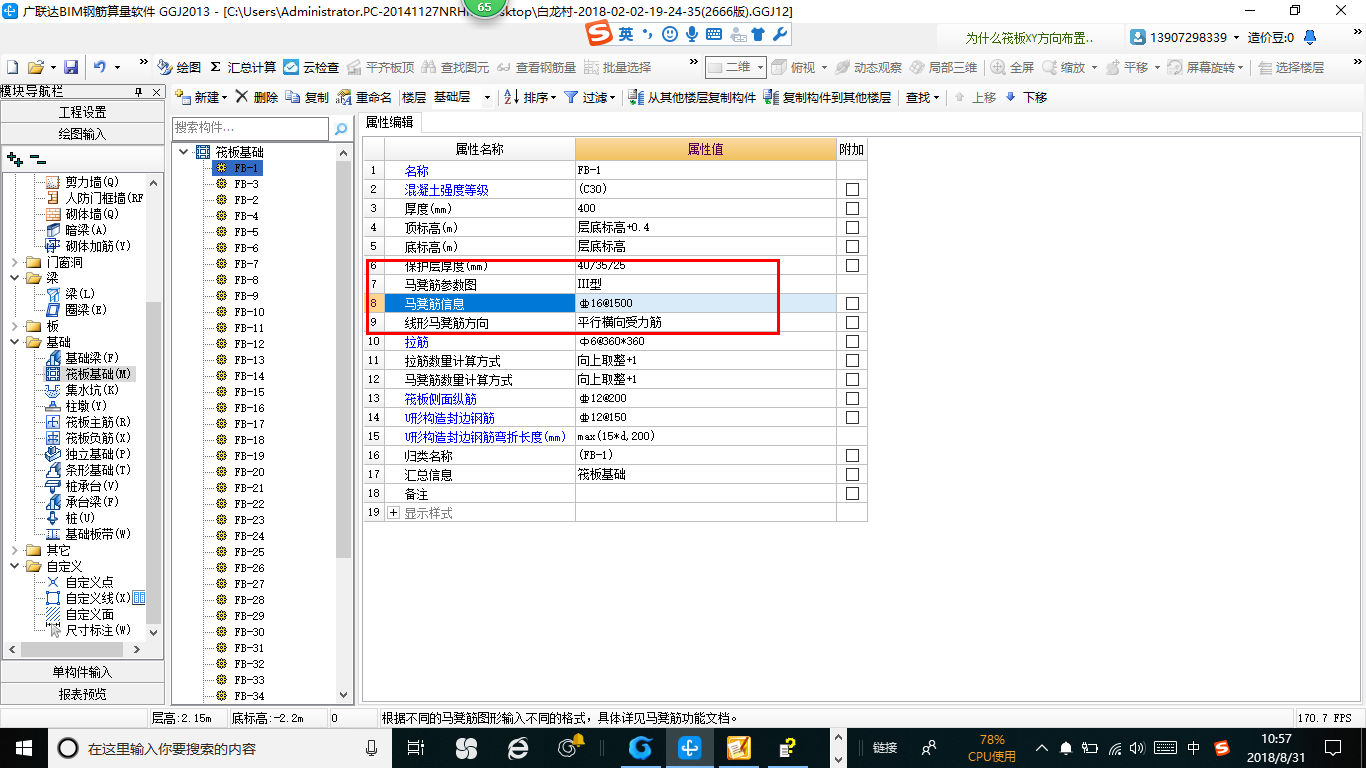Collapse 自定义 folder in tree
The height and width of the screenshot is (768, 1366).
(x=14, y=566)
